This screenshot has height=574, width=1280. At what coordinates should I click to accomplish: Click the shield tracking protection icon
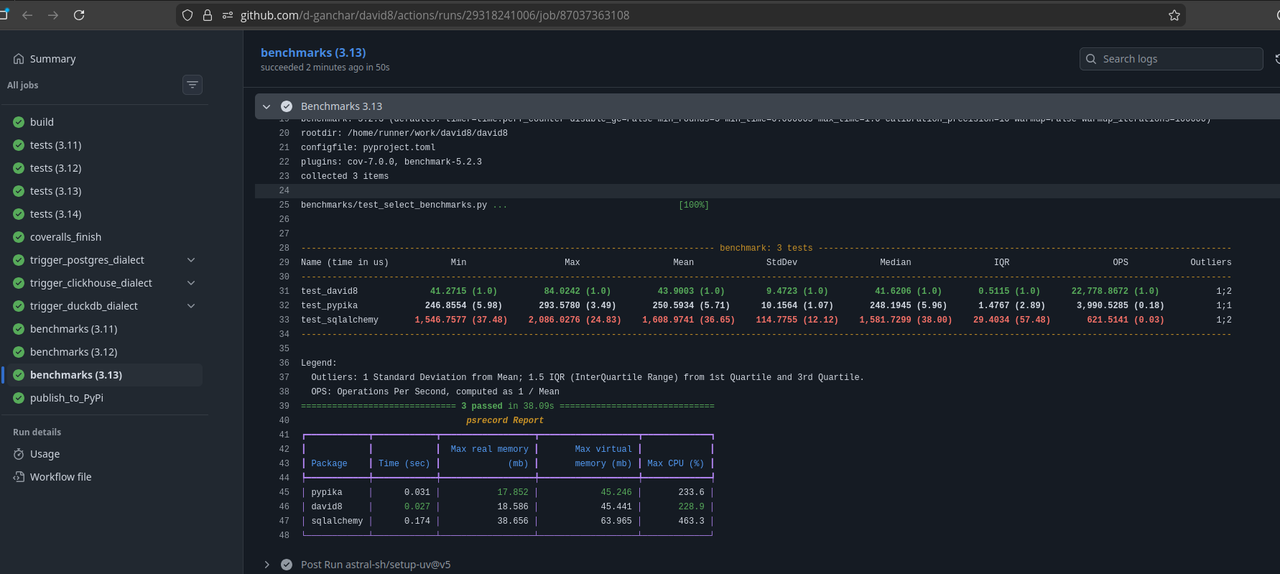[x=187, y=15]
